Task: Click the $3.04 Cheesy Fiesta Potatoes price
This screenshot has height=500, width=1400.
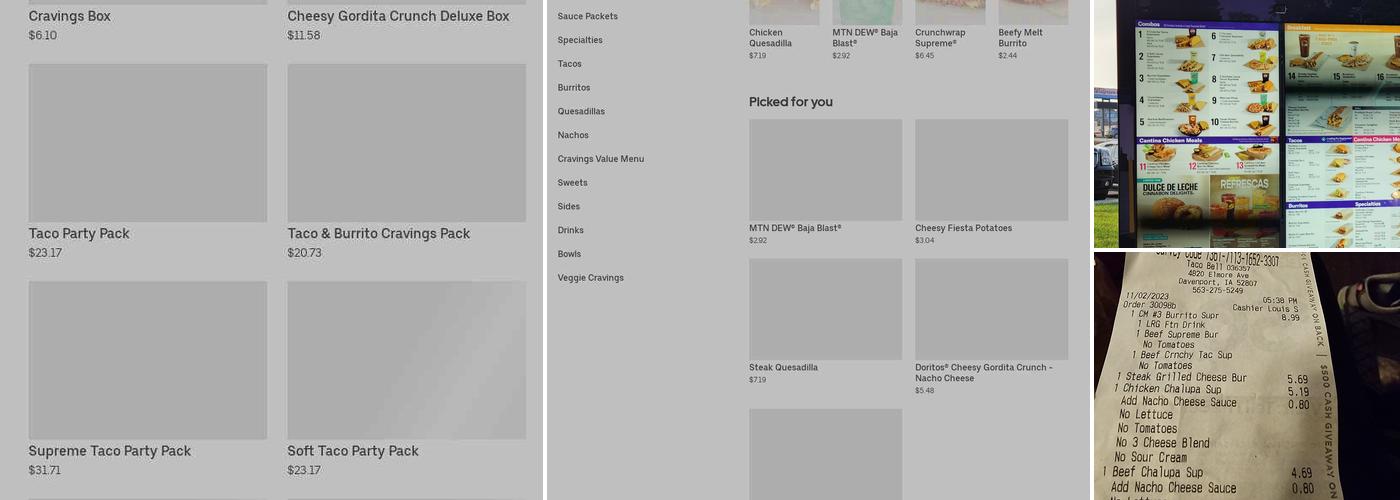Action: click(x=925, y=241)
